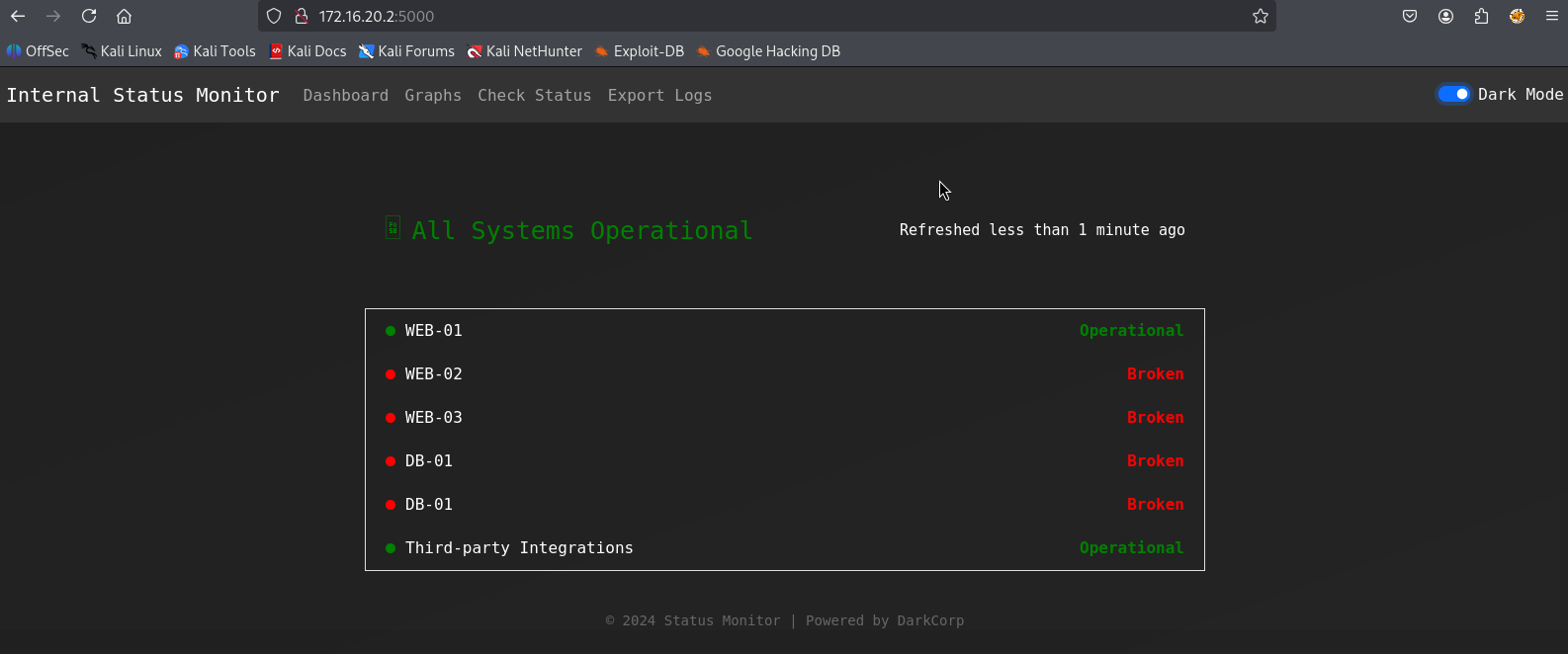This screenshot has height=654, width=1568.
Task: Reload the current page
Action: click(89, 16)
